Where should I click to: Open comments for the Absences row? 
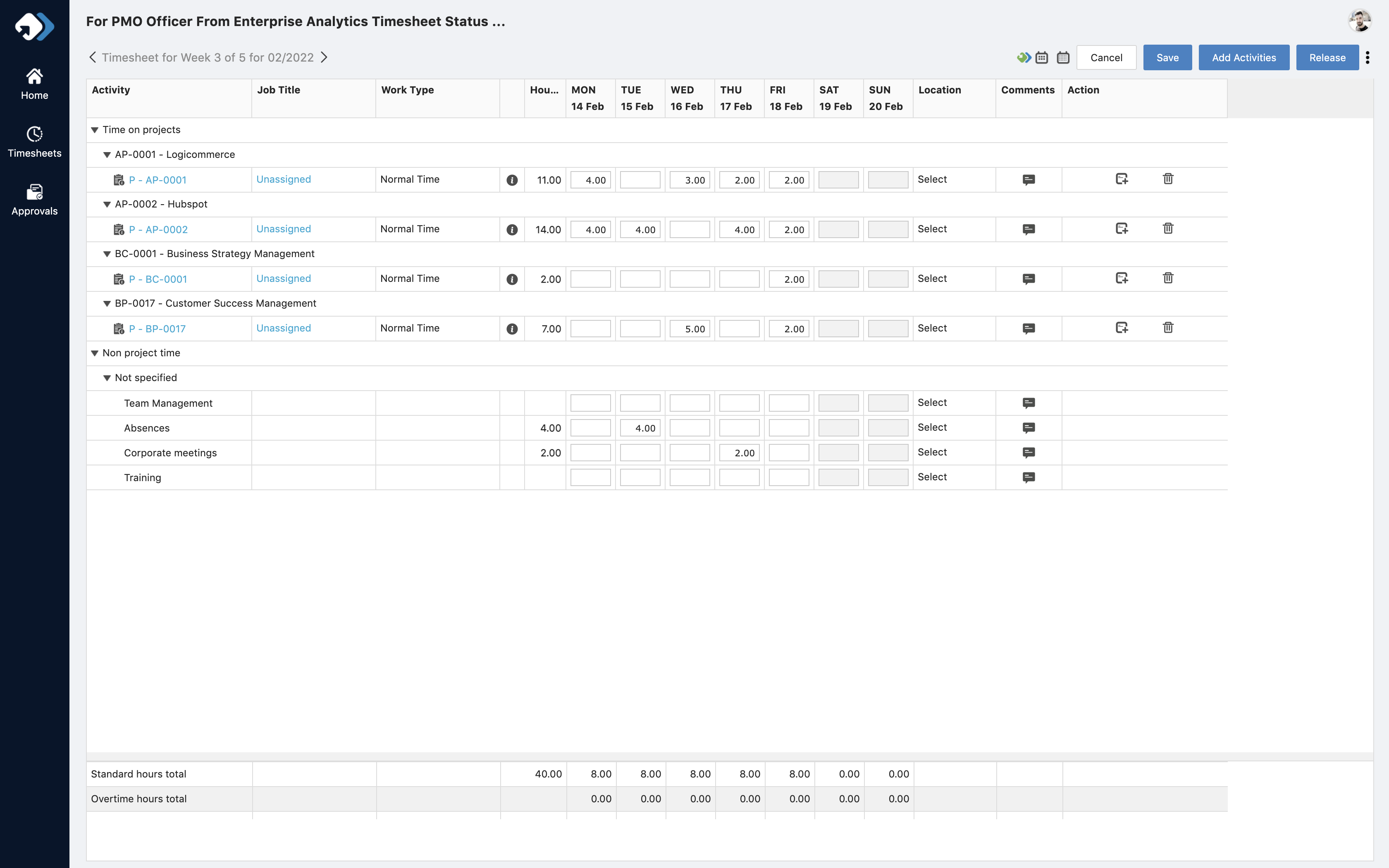1029,428
